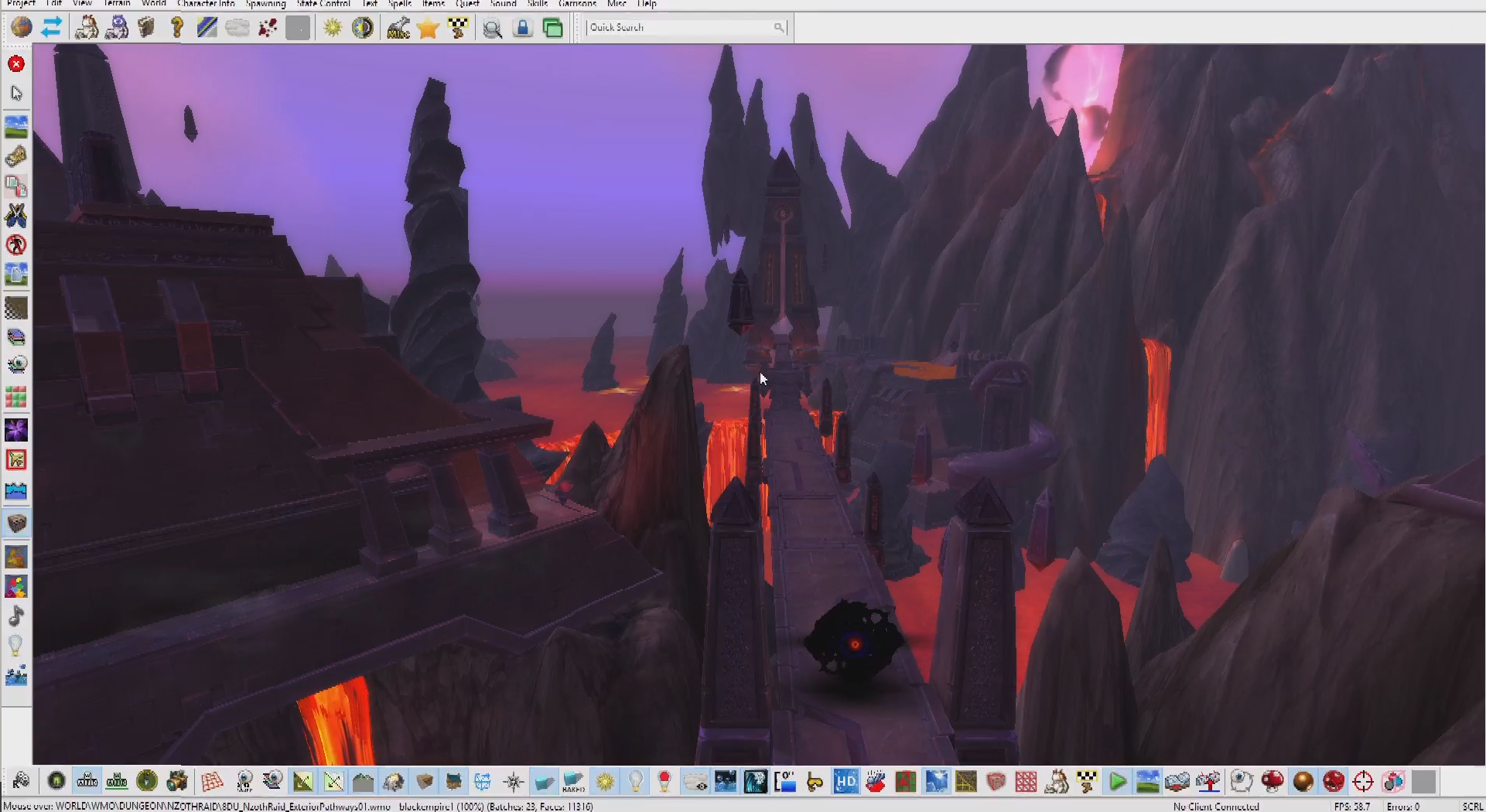Click the red blood splatter icon
Screen dimensions: 1486x812
pyautogui.click(x=268, y=28)
